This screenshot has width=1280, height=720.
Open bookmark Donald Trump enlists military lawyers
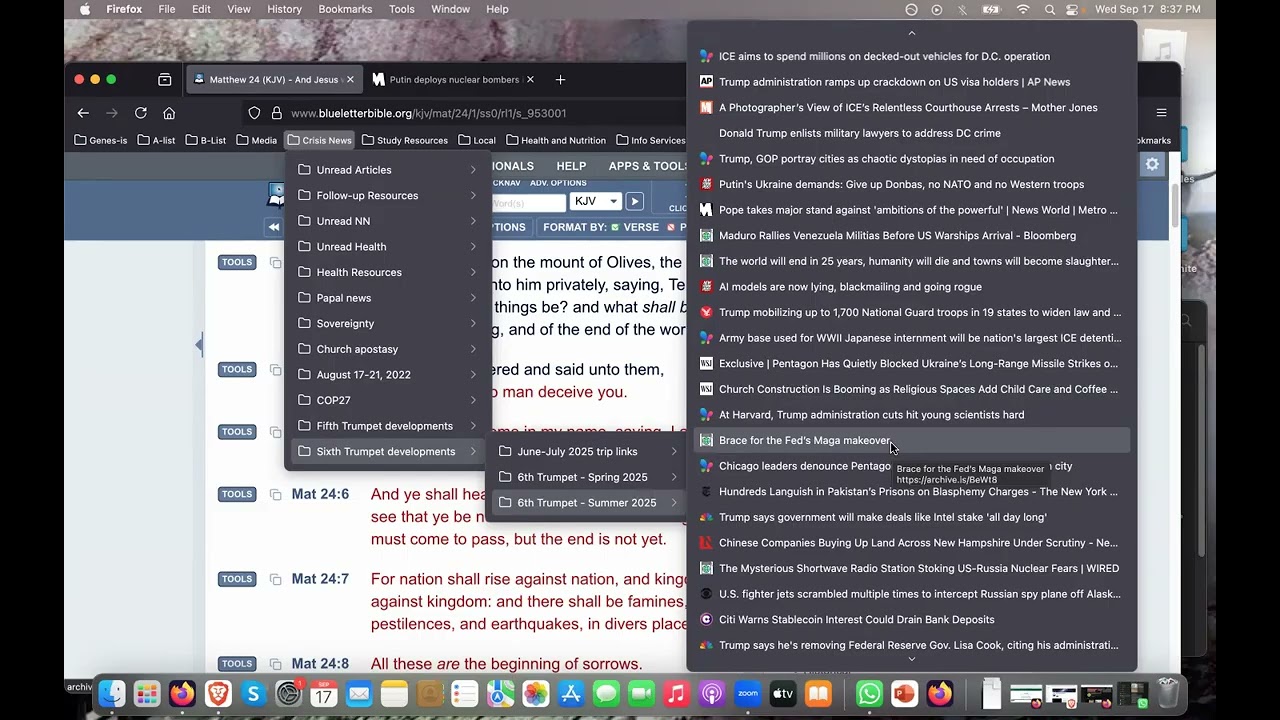(911, 133)
